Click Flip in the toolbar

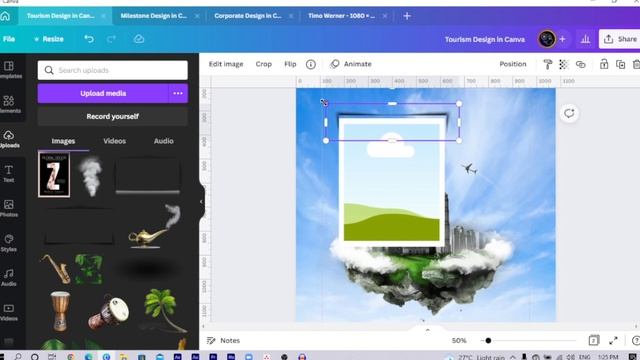(290, 64)
